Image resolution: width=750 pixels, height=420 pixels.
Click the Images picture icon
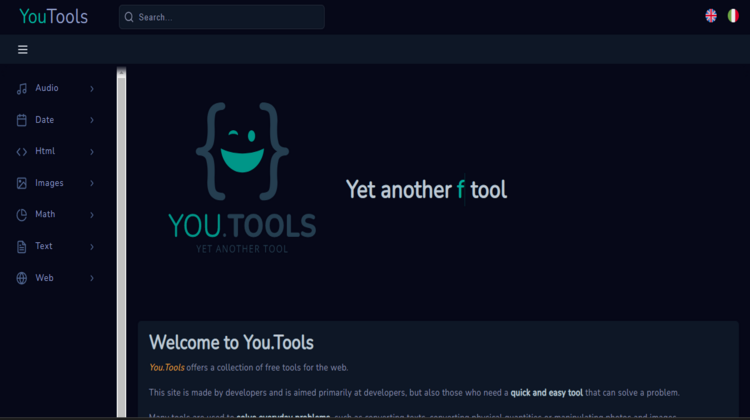coord(22,183)
